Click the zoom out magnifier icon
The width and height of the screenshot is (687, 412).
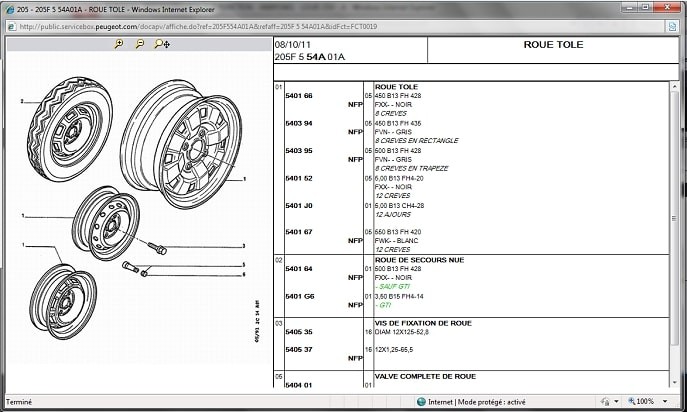click(139, 44)
